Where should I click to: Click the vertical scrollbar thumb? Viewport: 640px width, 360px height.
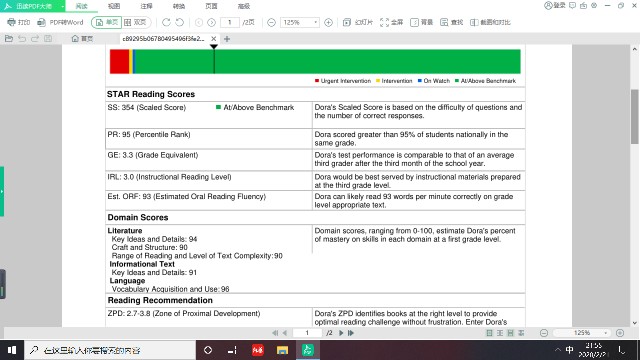point(635,116)
